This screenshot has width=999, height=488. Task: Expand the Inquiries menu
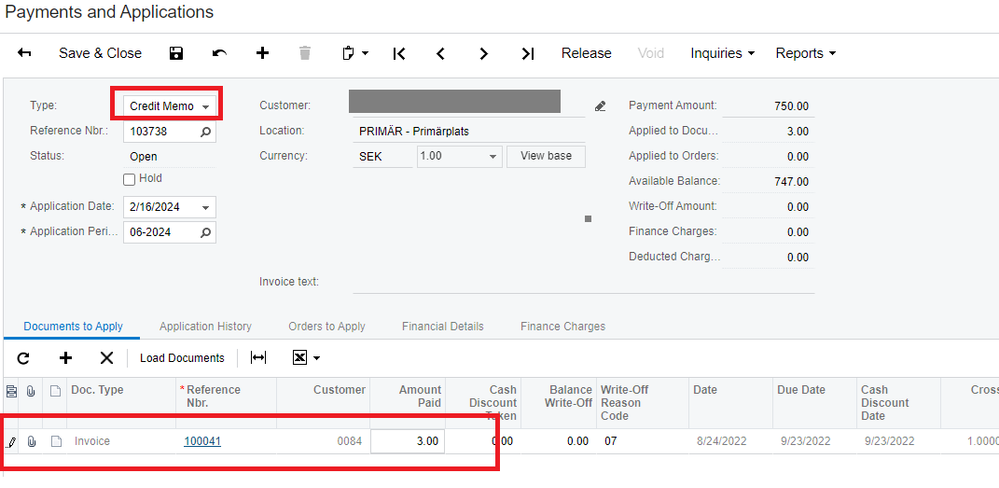coord(722,54)
